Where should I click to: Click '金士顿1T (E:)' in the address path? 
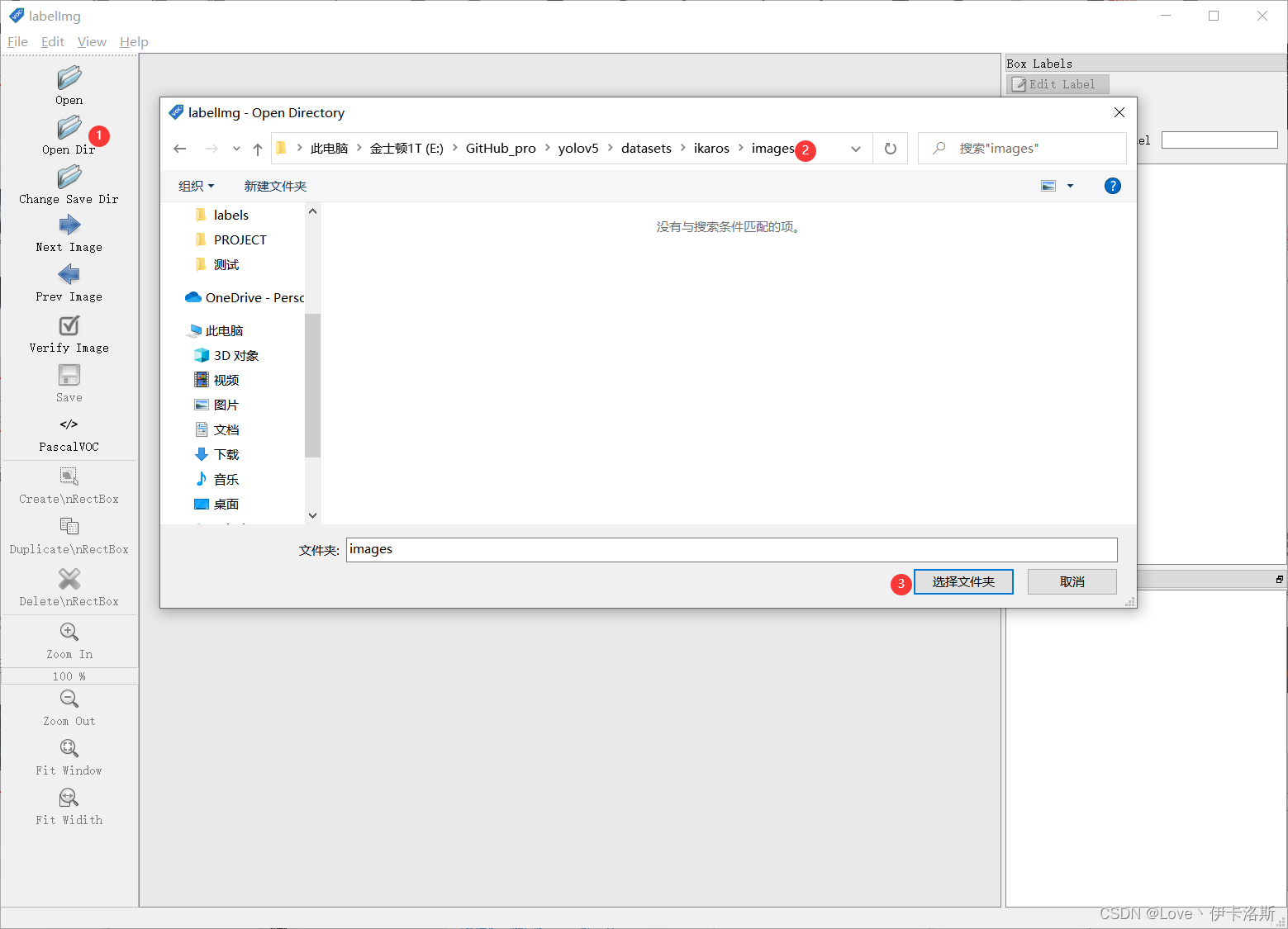click(406, 149)
